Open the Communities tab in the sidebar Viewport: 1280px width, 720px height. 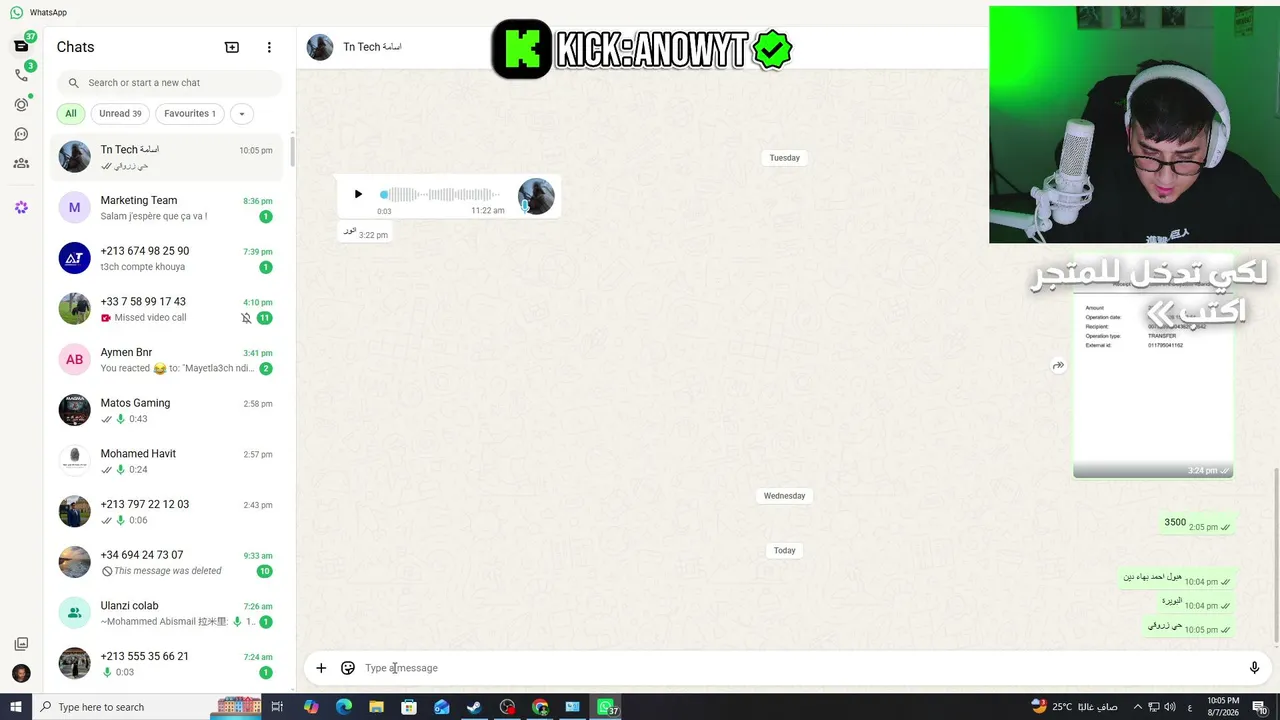tap(21, 163)
